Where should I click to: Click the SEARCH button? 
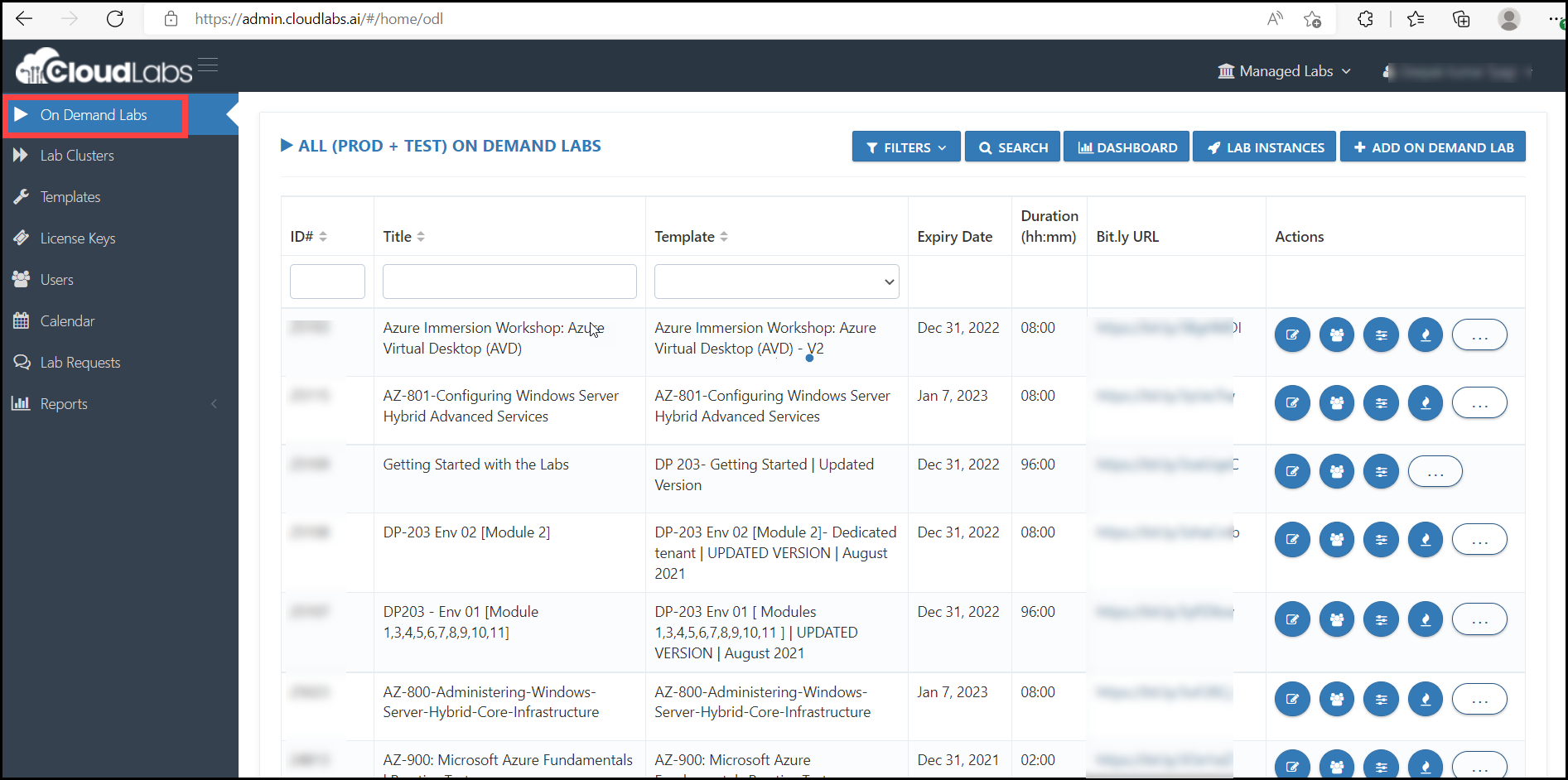(1012, 147)
